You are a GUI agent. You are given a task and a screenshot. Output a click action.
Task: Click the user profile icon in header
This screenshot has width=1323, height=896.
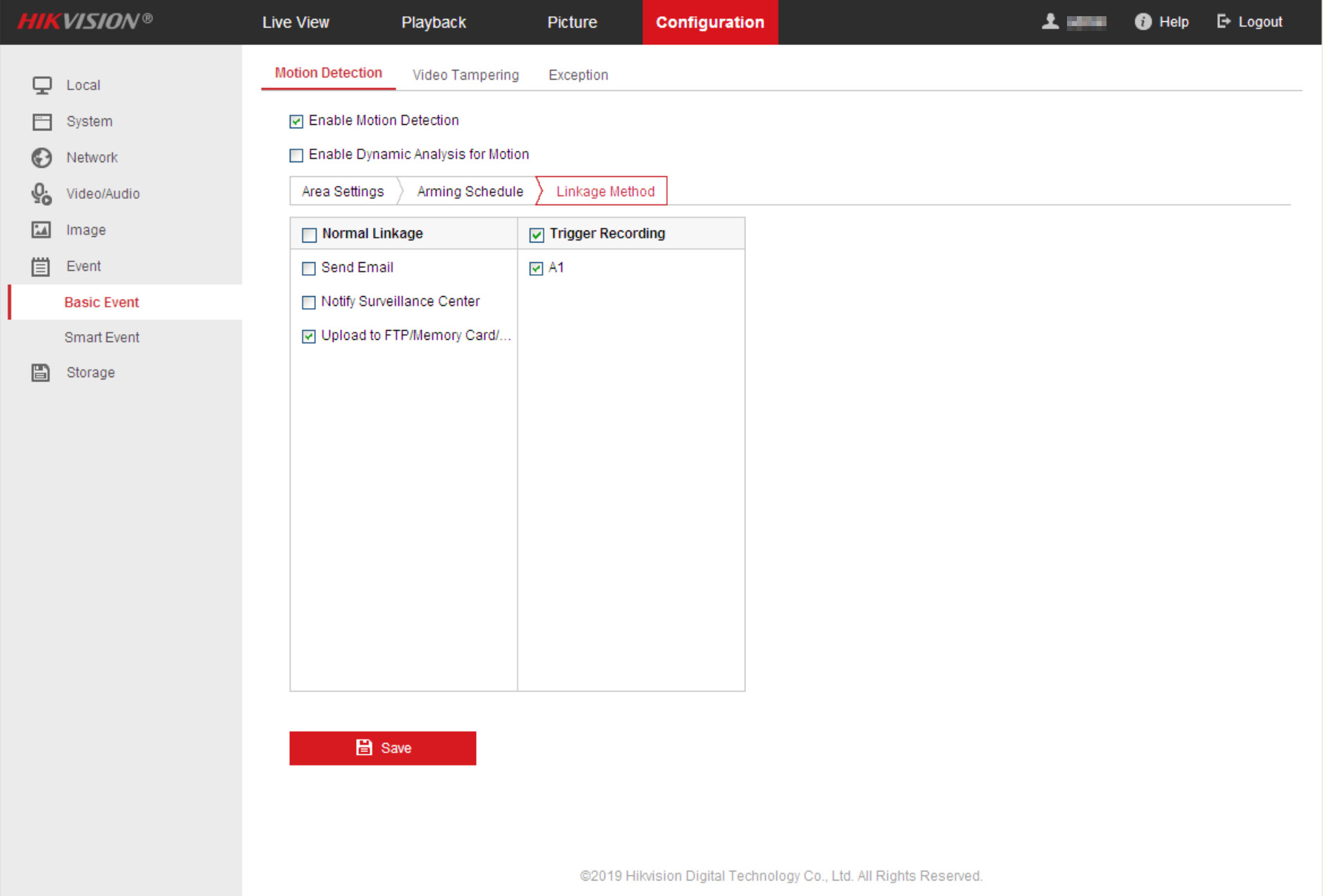pyautogui.click(x=1050, y=22)
